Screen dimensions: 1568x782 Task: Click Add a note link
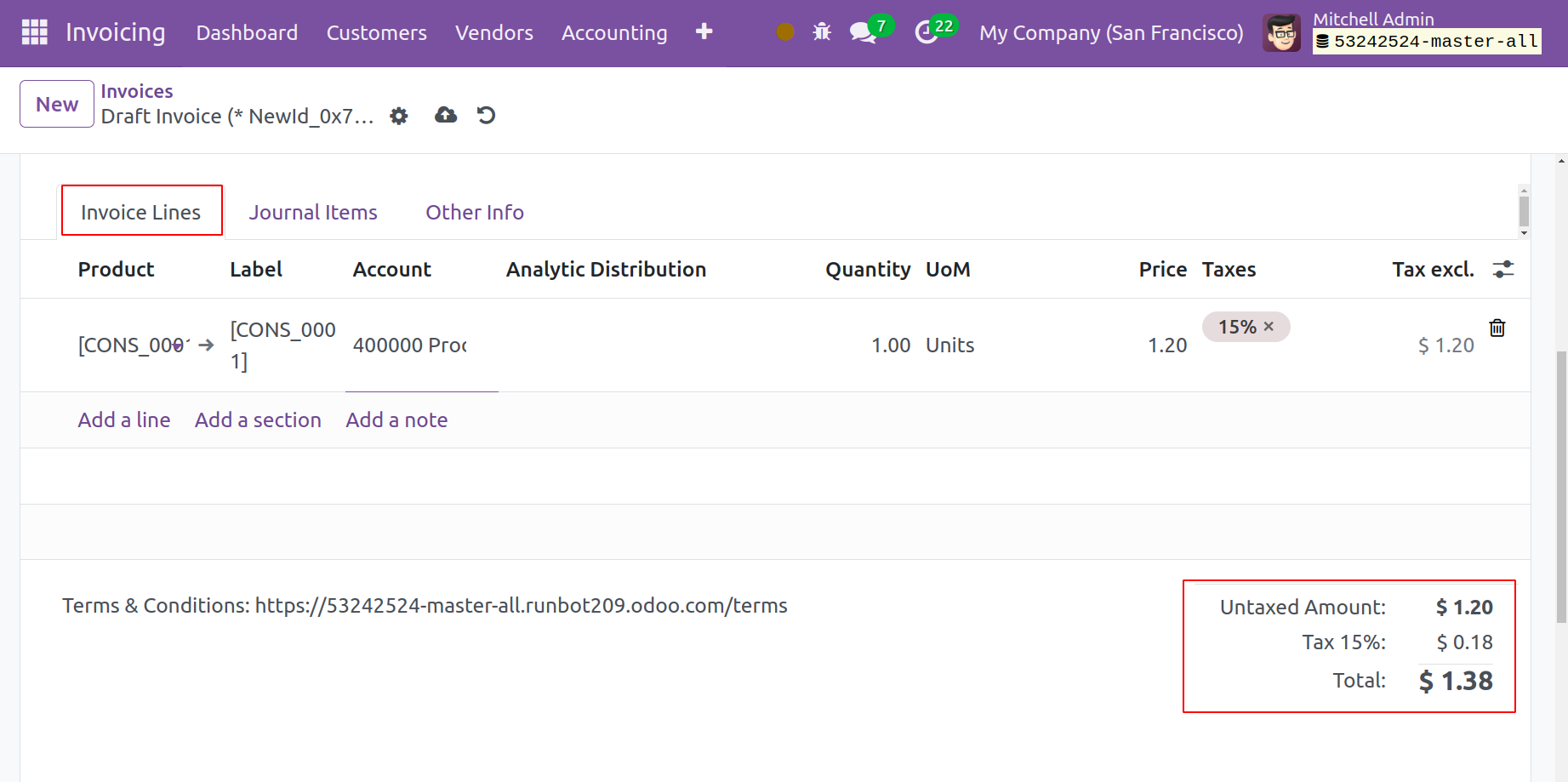tap(396, 420)
